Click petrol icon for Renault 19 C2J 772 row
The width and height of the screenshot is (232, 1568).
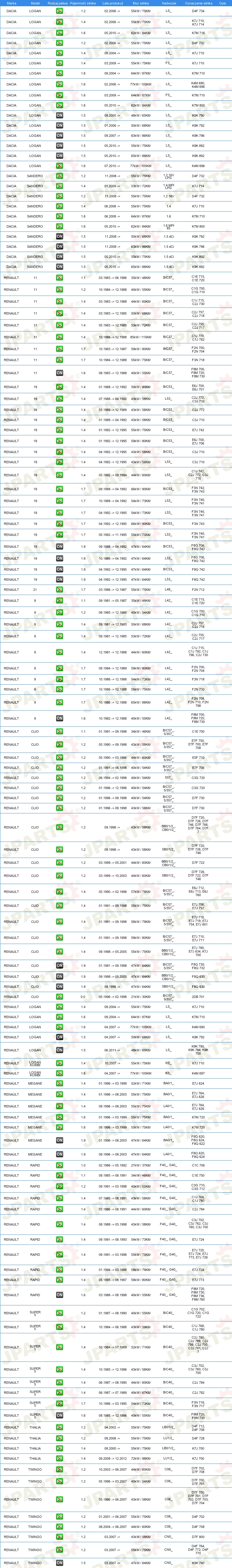click(59, 410)
